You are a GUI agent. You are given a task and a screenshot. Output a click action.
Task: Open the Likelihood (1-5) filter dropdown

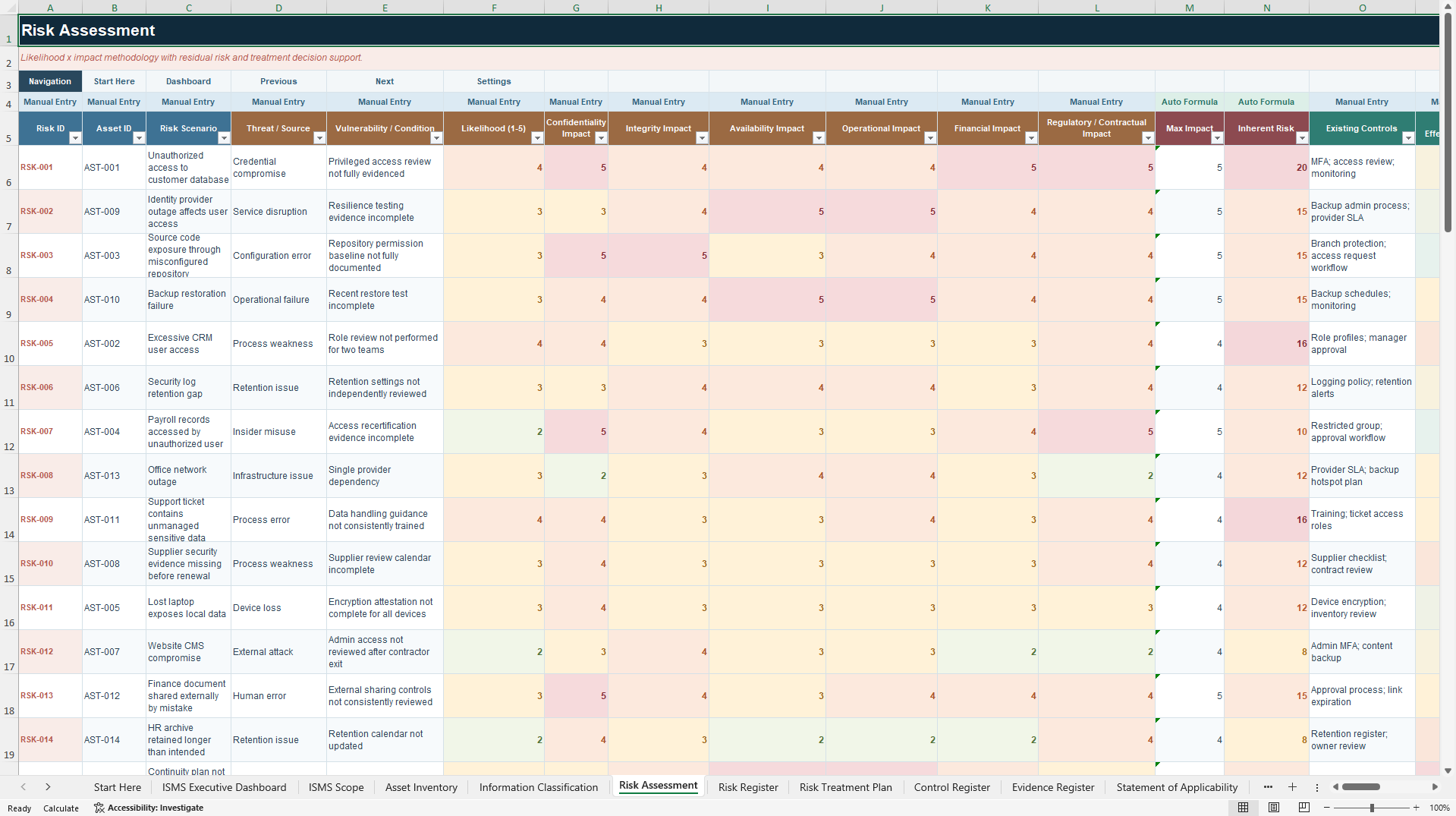[x=537, y=138]
